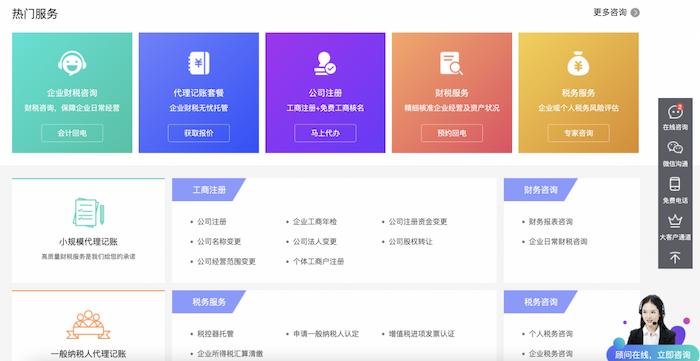Click the arrow icon next to 更多咨询

(635, 12)
